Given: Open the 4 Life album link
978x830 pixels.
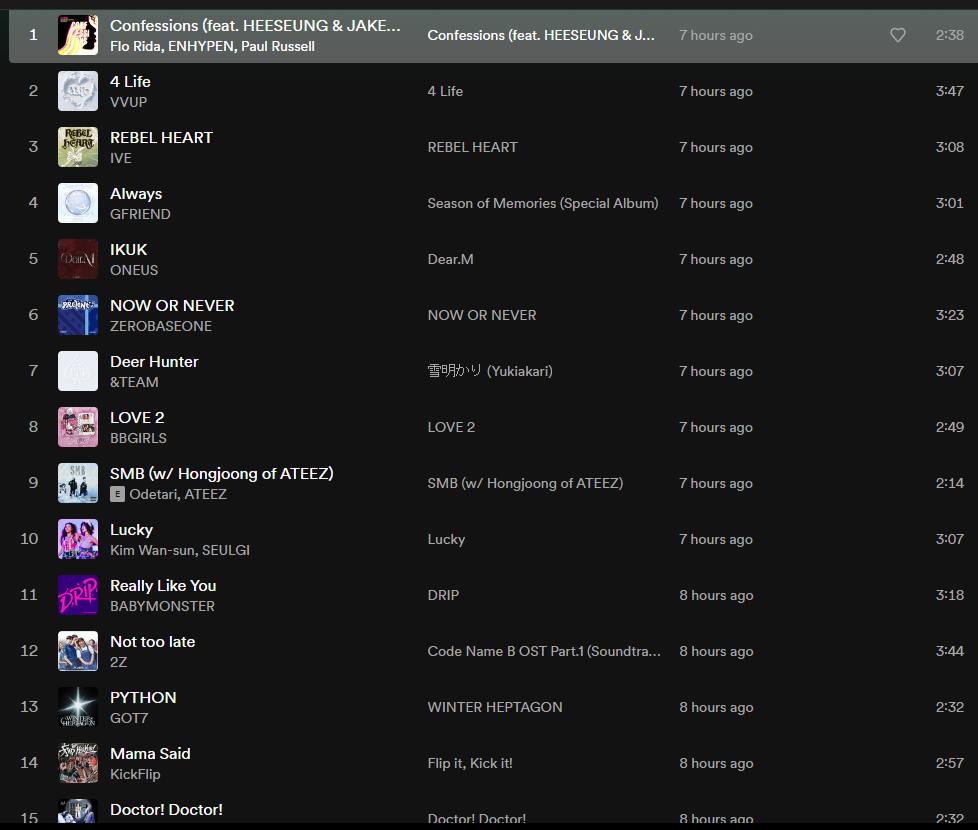Looking at the screenshot, I should coord(445,92).
